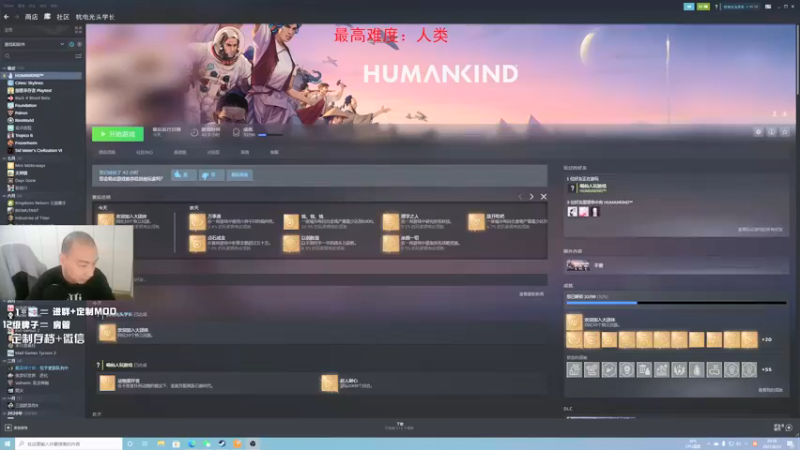Open the 库 library menu
The width and height of the screenshot is (800, 450).
click(x=47, y=17)
